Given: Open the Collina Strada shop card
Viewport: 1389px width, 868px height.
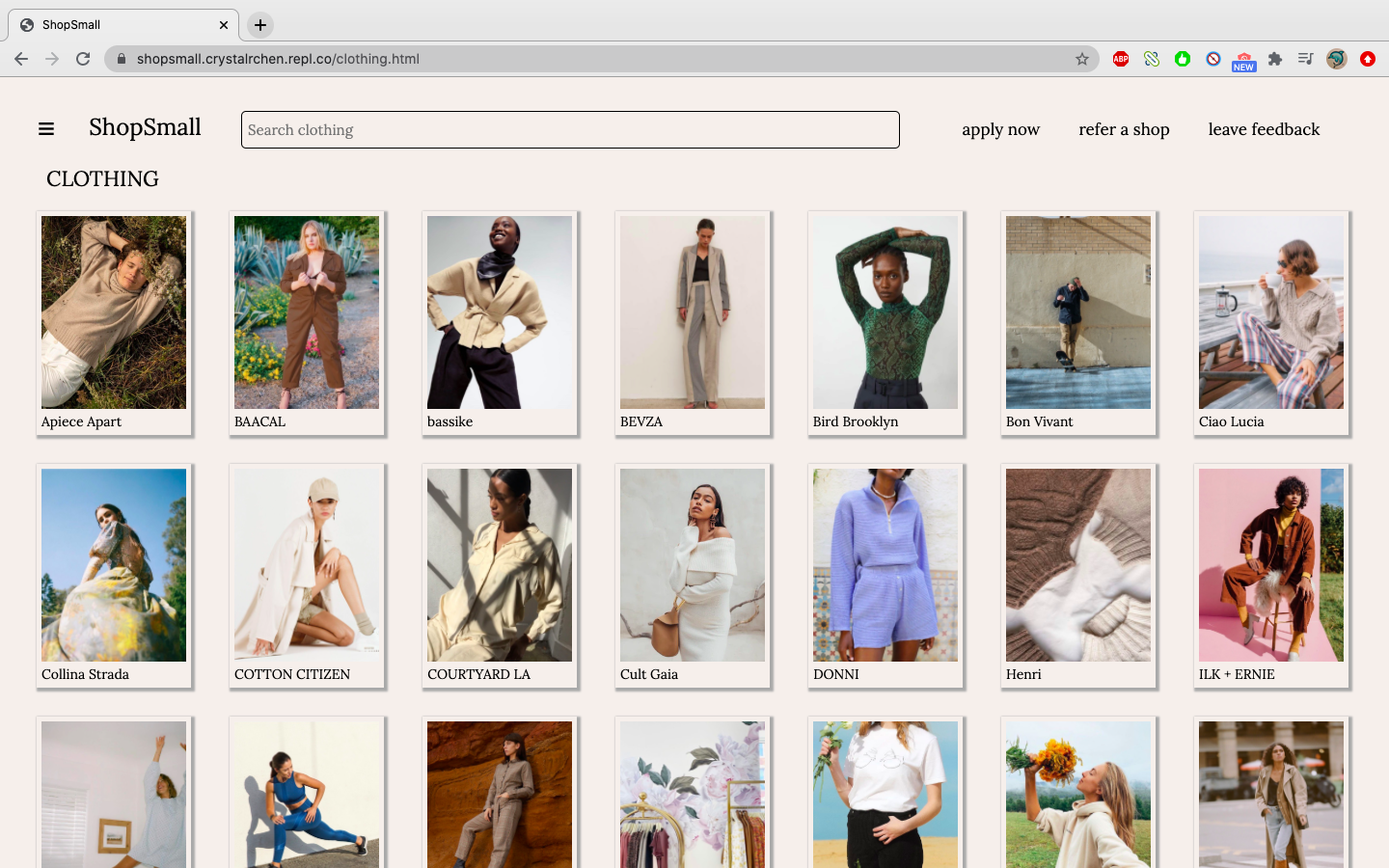Looking at the screenshot, I should tap(114, 576).
